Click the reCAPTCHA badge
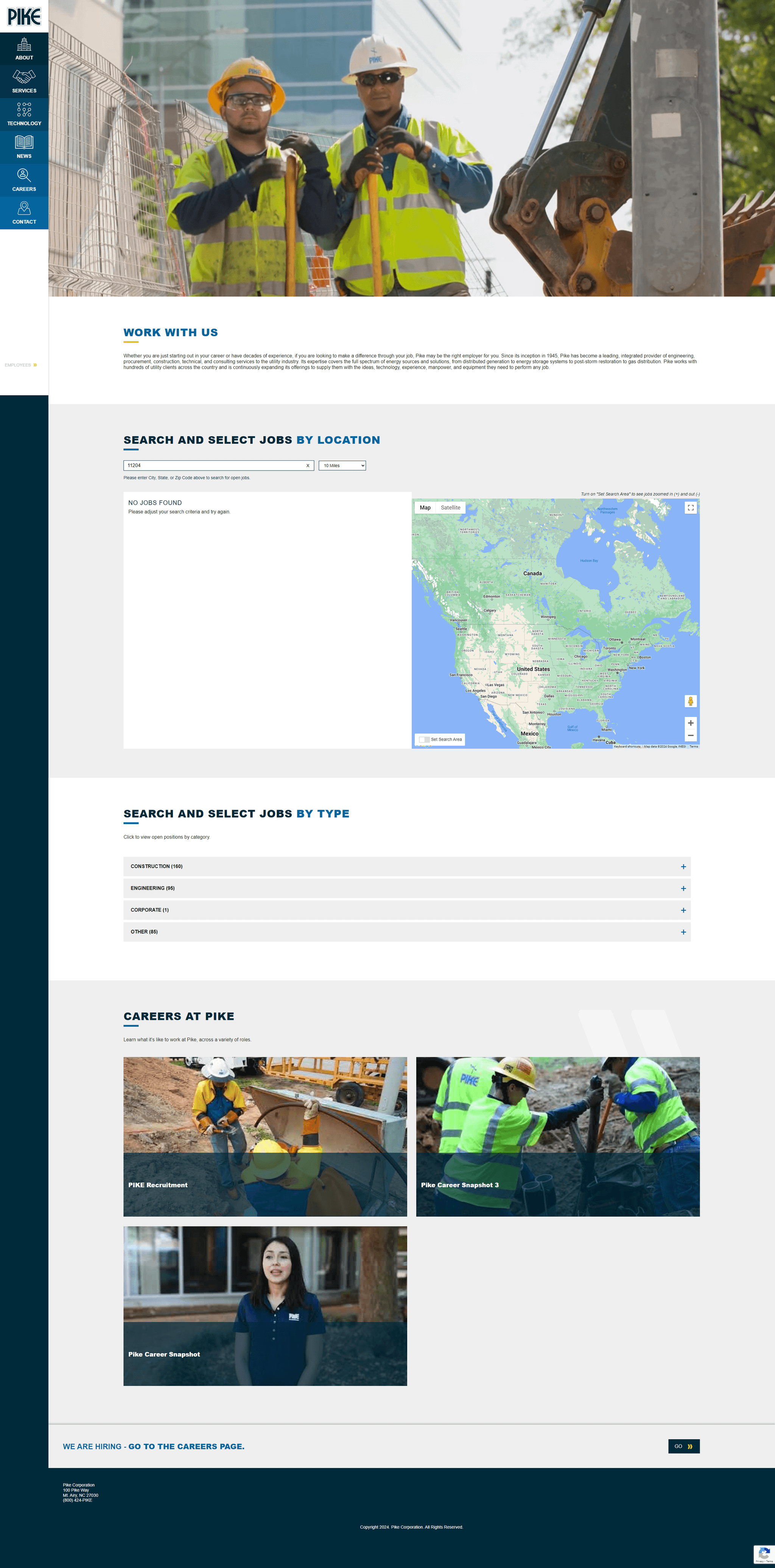Screen dimensions: 775x1568 pyautogui.click(x=764, y=1554)
